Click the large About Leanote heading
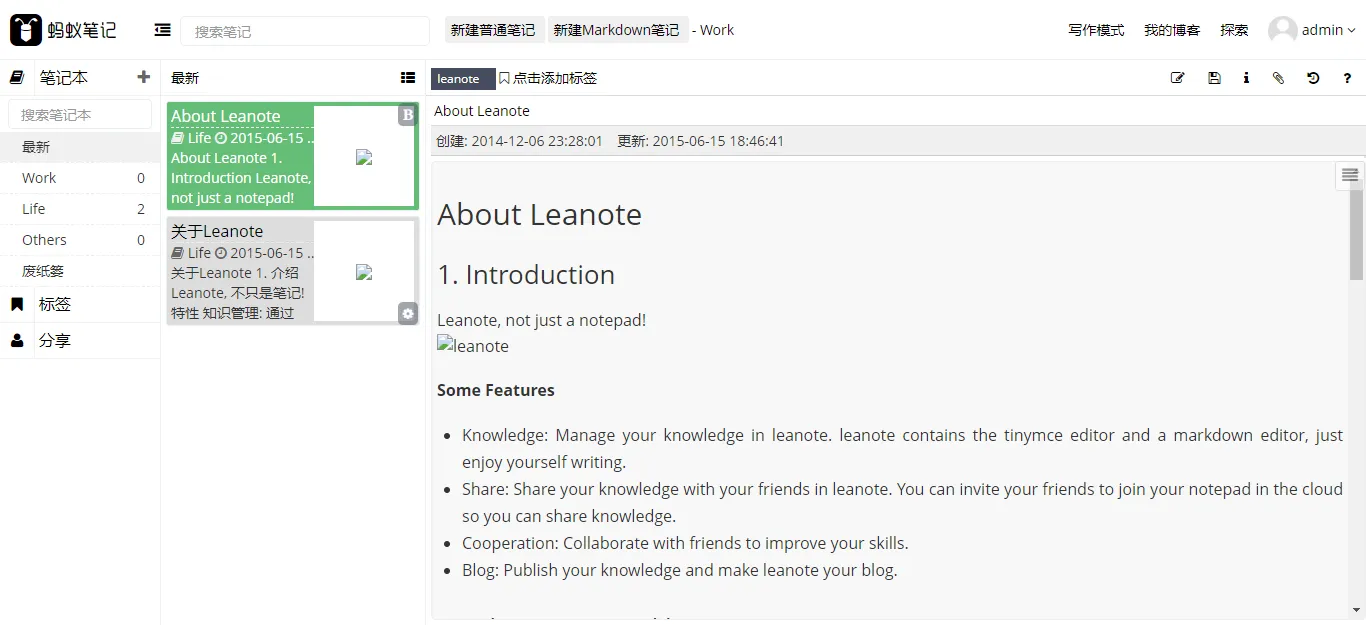Screen dimensions: 1366x625 point(539,215)
